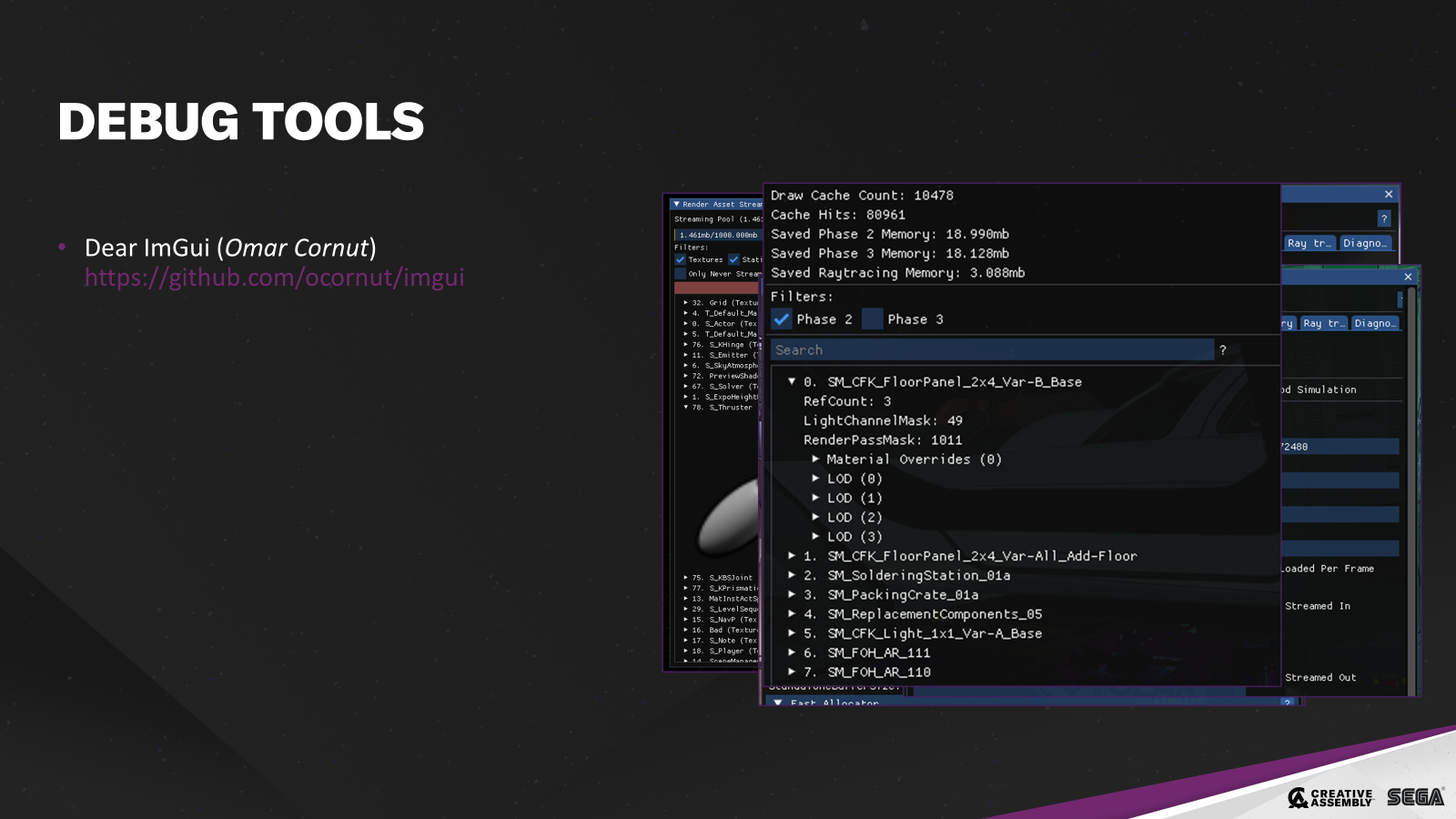Screen dimensions: 1456x819
Task: Click the S_Thruster texture preview thumbnail
Action: (728, 519)
